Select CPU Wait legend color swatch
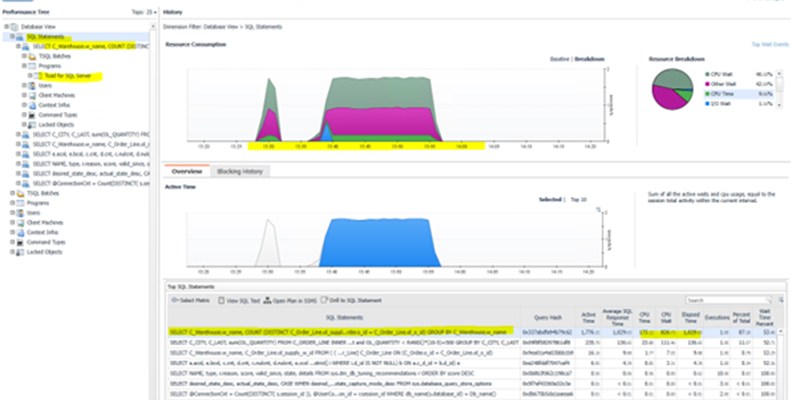This screenshot has height=400, width=800. (x=708, y=74)
